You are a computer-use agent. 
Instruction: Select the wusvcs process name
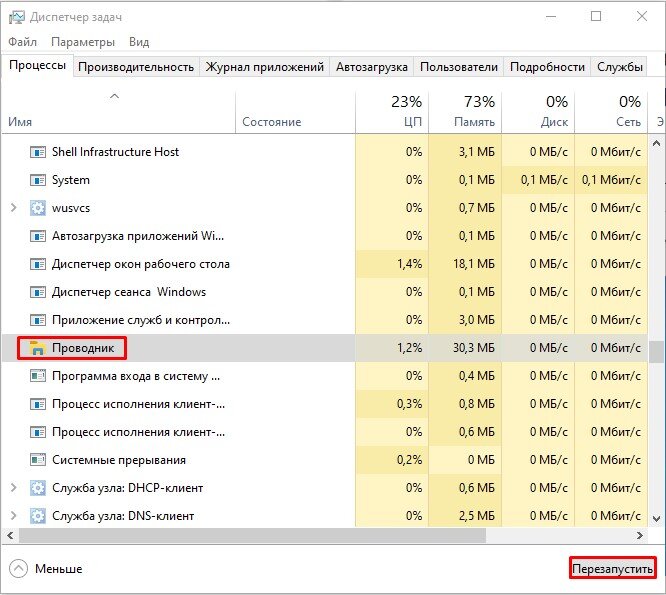(71, 208)
